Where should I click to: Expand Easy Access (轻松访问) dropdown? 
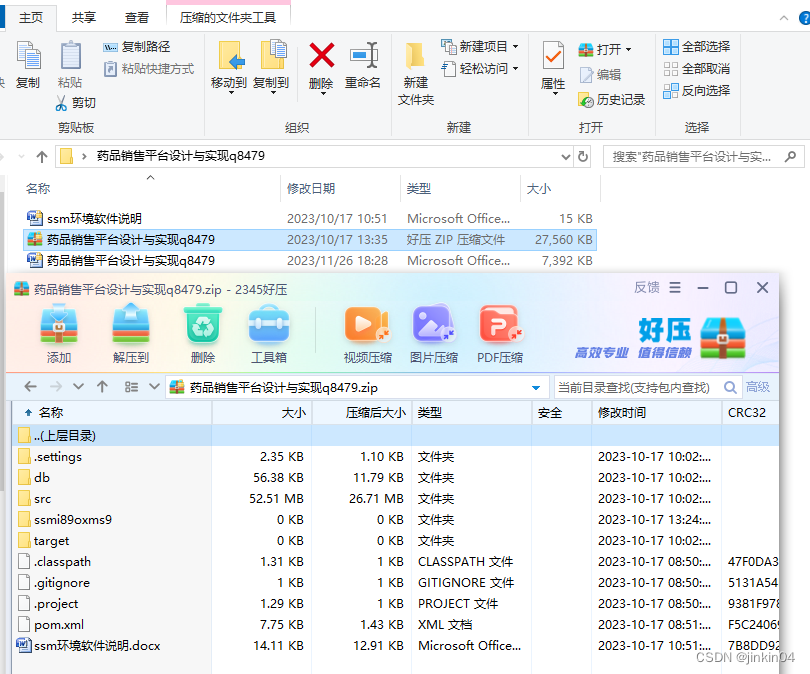516,68
